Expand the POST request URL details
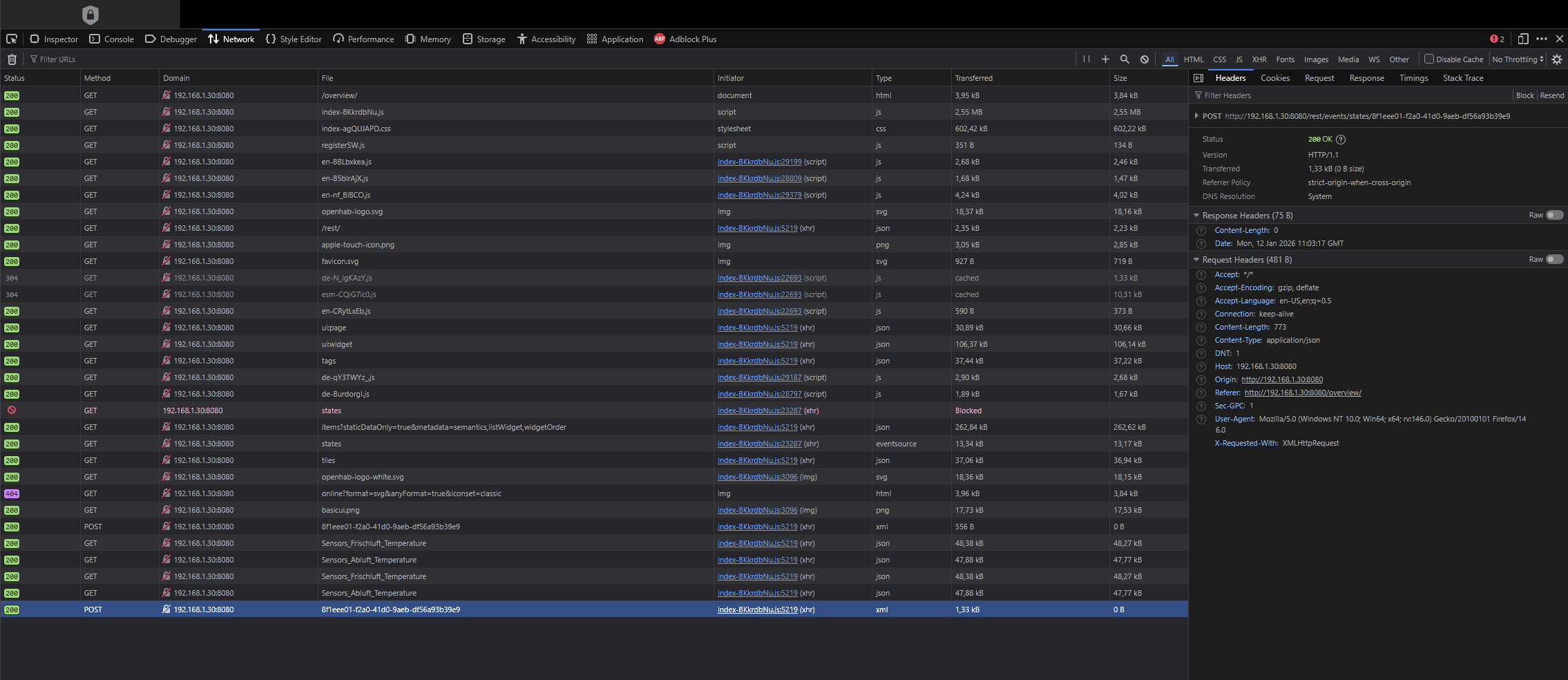 coord(1196,116)
